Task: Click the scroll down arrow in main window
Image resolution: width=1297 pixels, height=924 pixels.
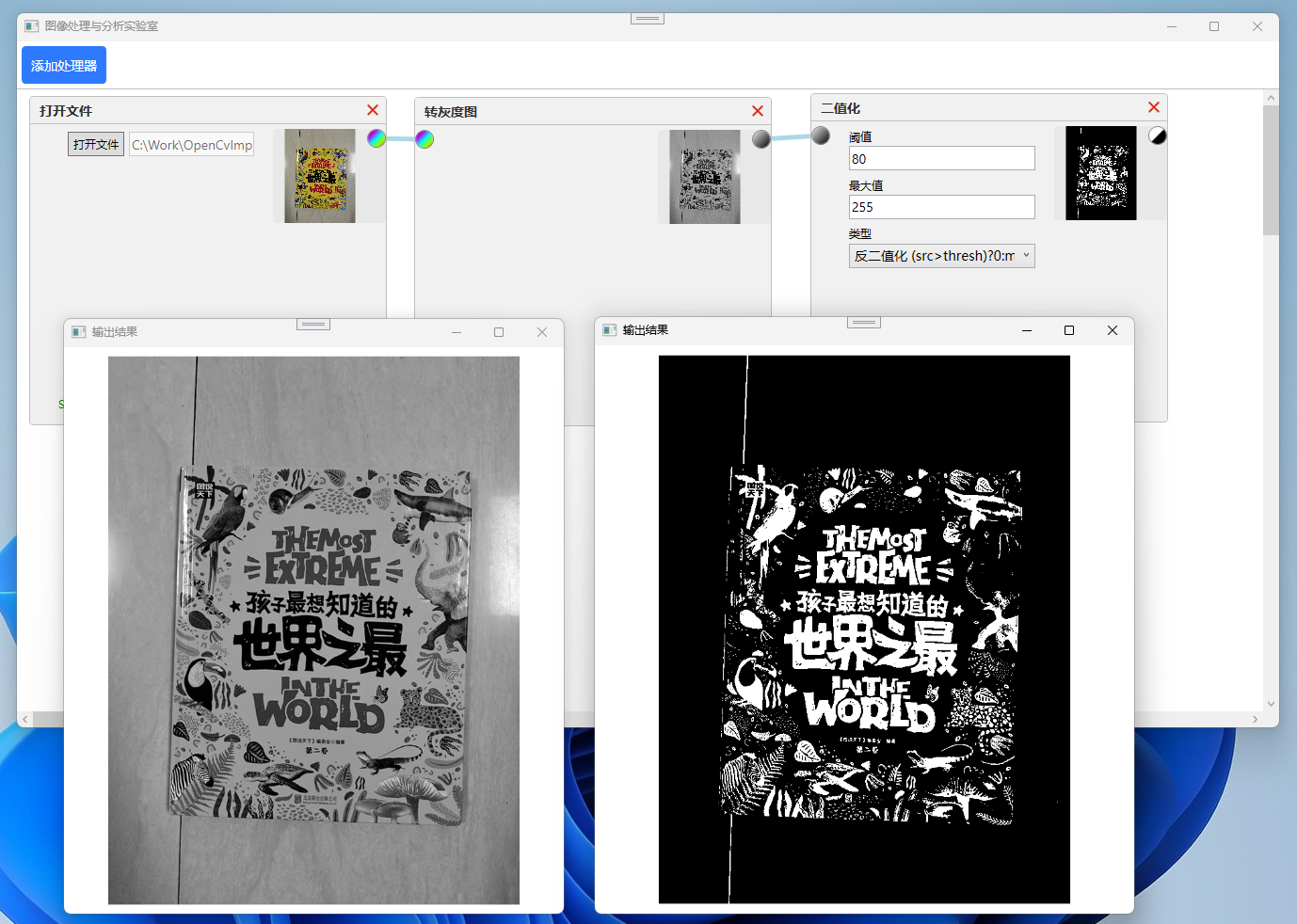Action: pyautogui.click(x=1271, y=704)
